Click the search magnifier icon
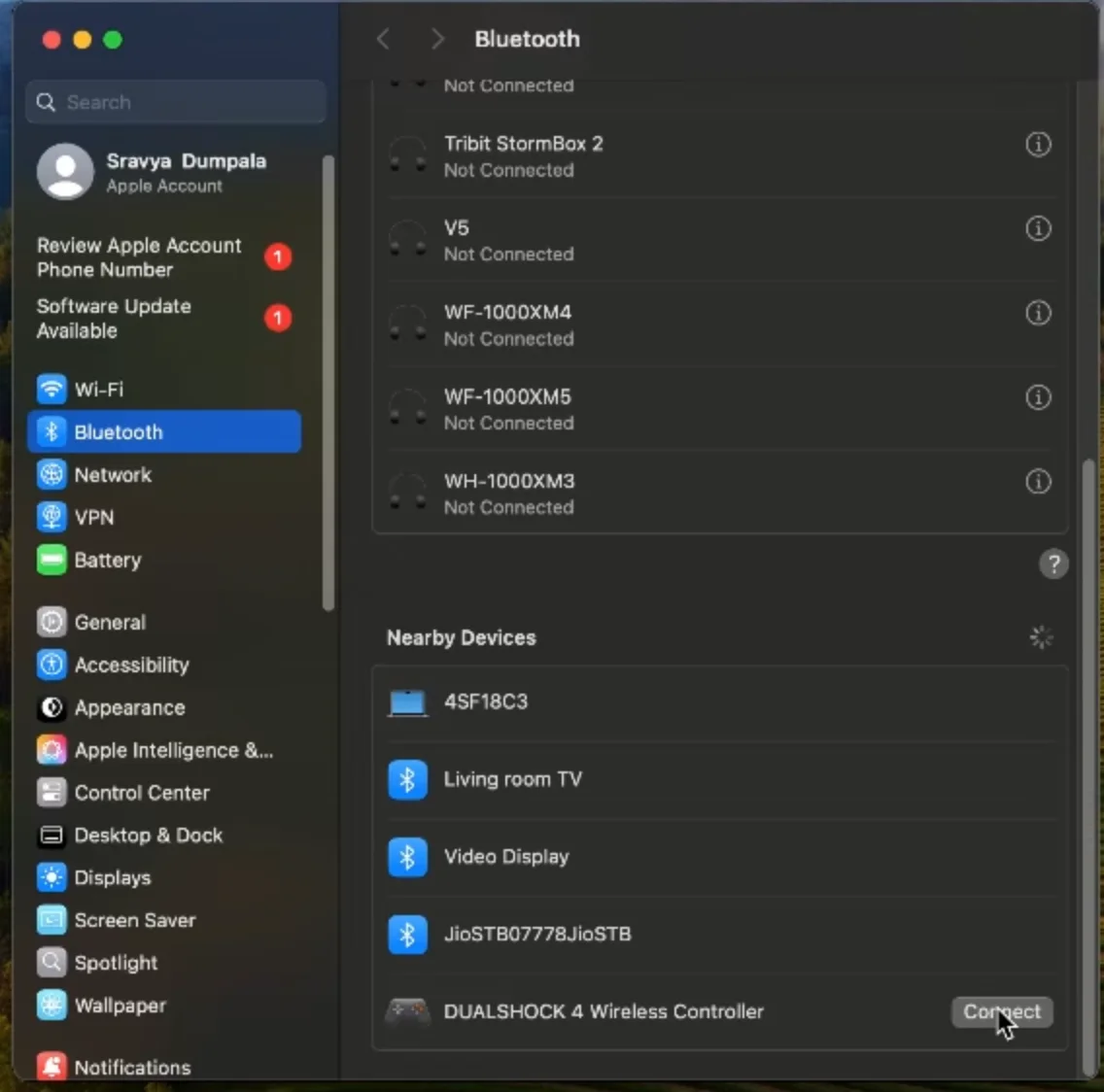 click(x=46, y=102)
